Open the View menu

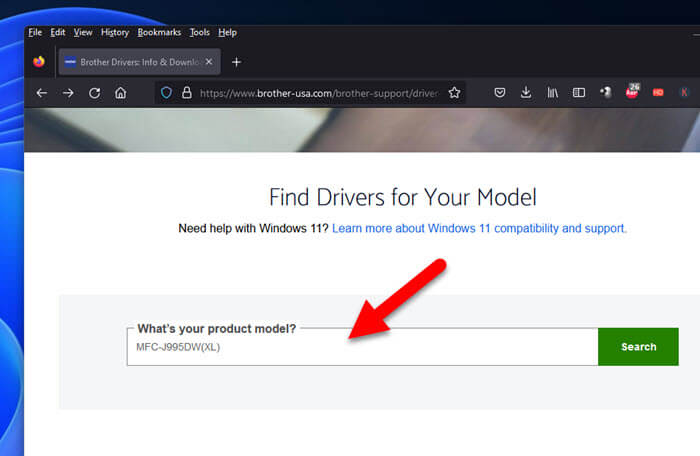click(x=83, y=33)
